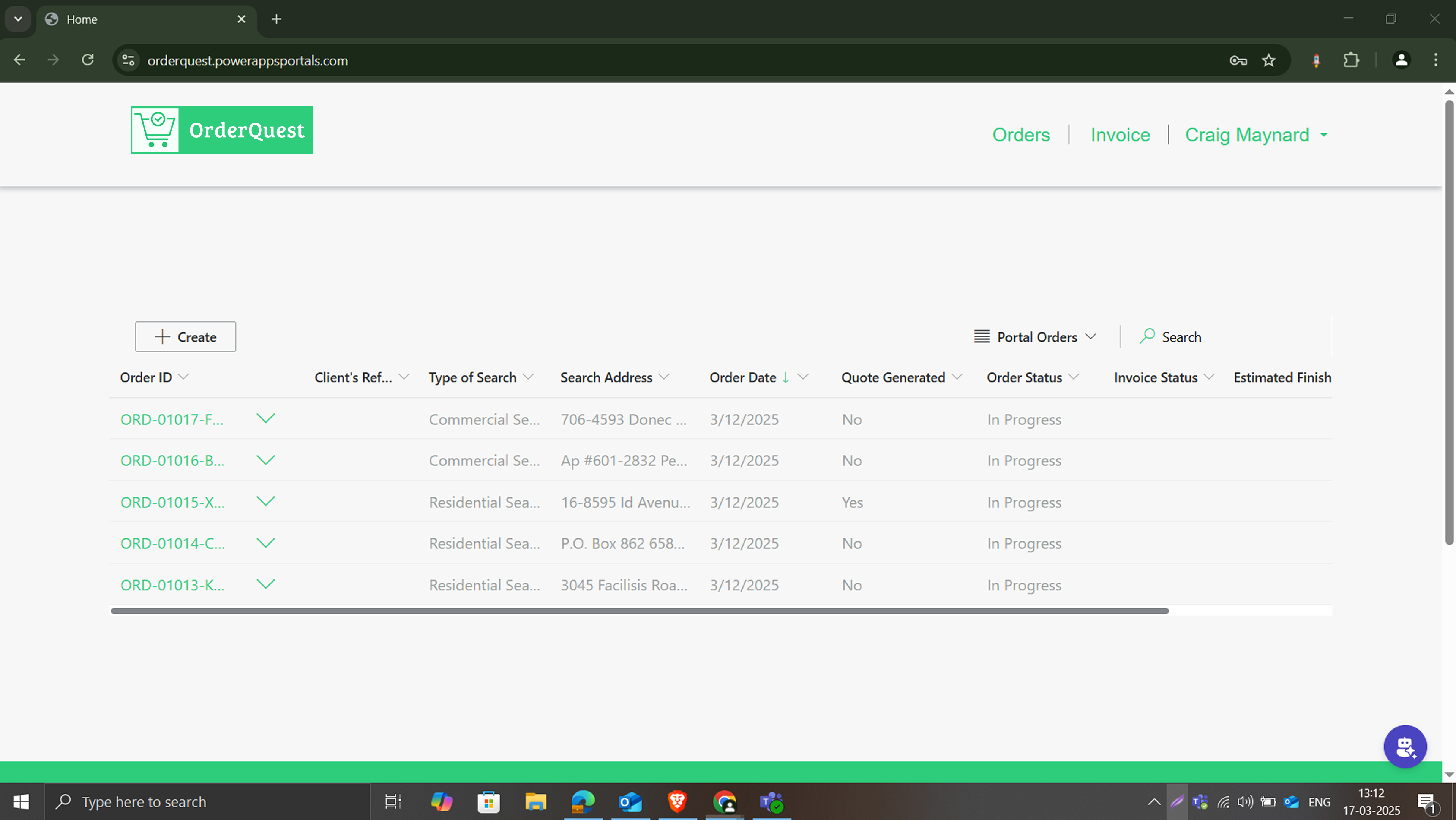
Task: Open Invoice Status column chevron
Action: tap(1209, 377)
